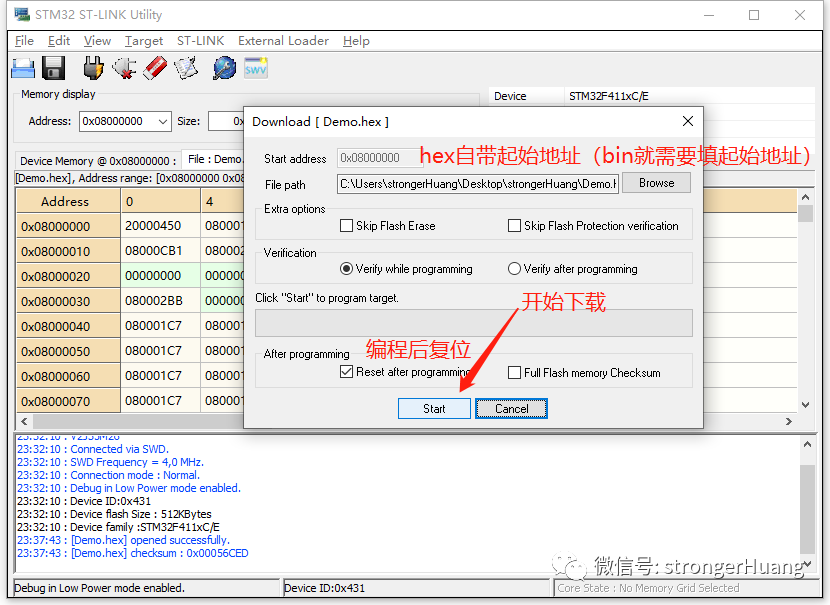Click address row 0x08000040
The height and width of the screenshot is (605, 830).
pos(68,326)
